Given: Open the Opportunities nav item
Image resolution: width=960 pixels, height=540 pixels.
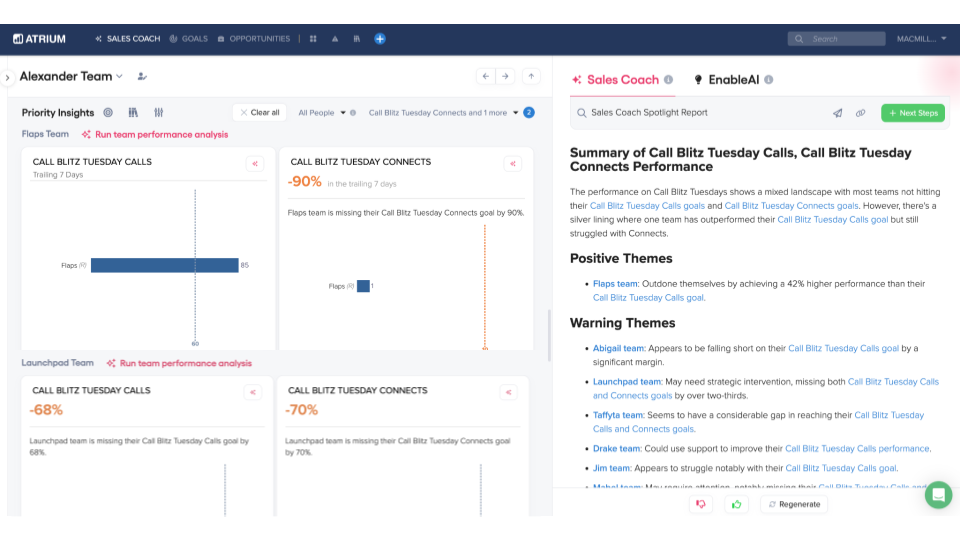Looking at the screenshot, I should (253, 39).
